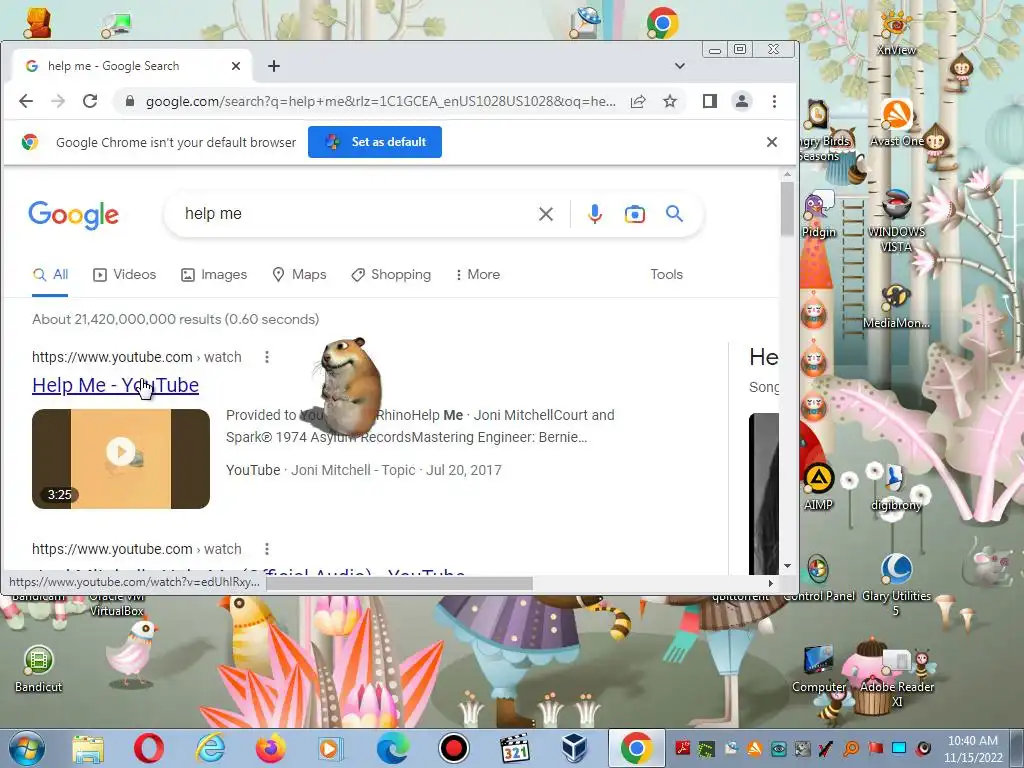Open Pidgin desktop shortcut
Screen dimensions: 1024x768
818,215
